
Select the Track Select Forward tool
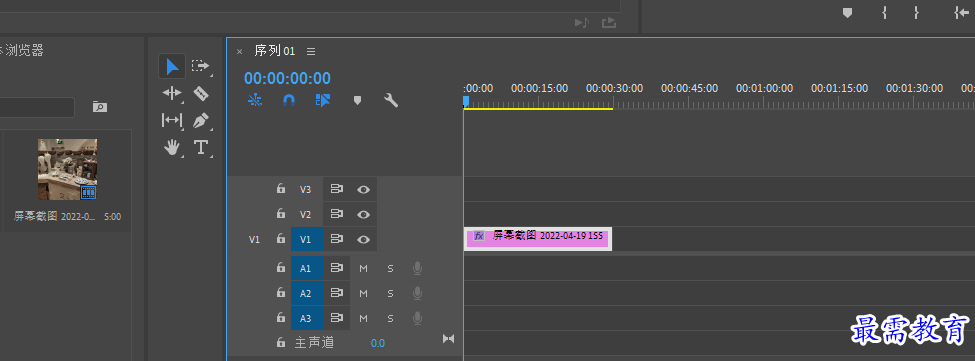pyautogui.click(x=200, y=65)
